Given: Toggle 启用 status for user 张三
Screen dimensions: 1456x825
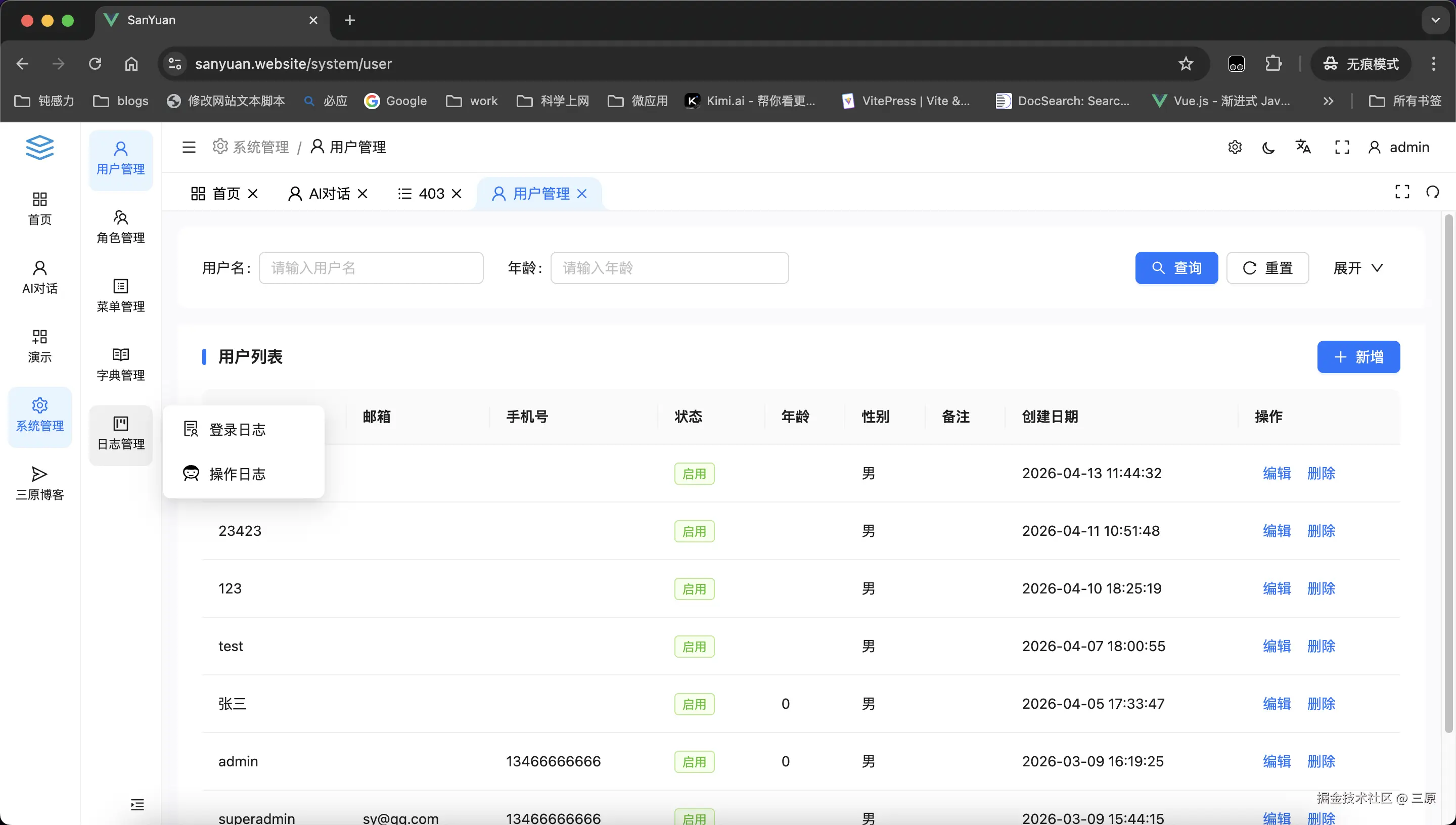Looking at the screenshot, I should pos(694,704).
